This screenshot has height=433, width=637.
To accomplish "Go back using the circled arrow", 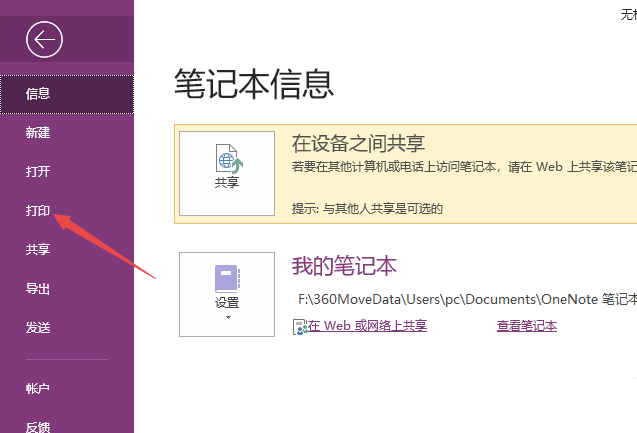I will click(x=44, y=39).
